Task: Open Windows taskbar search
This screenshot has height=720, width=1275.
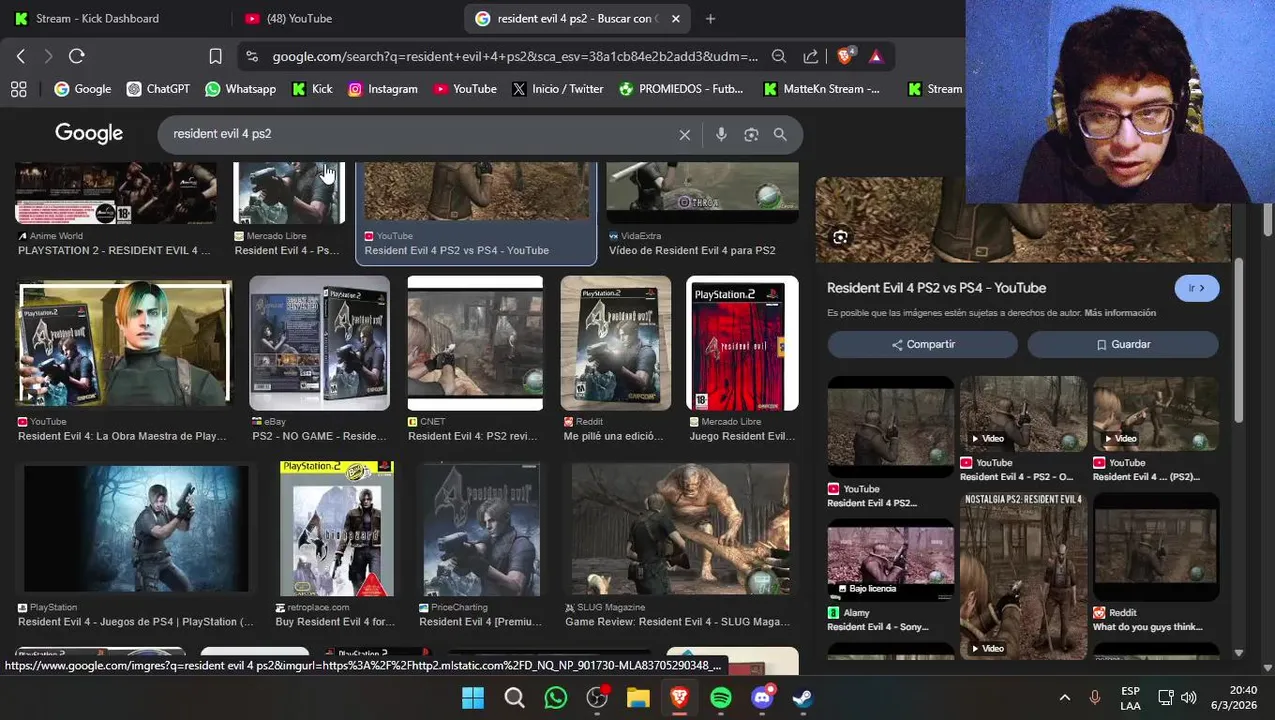Action: [514, 697]
